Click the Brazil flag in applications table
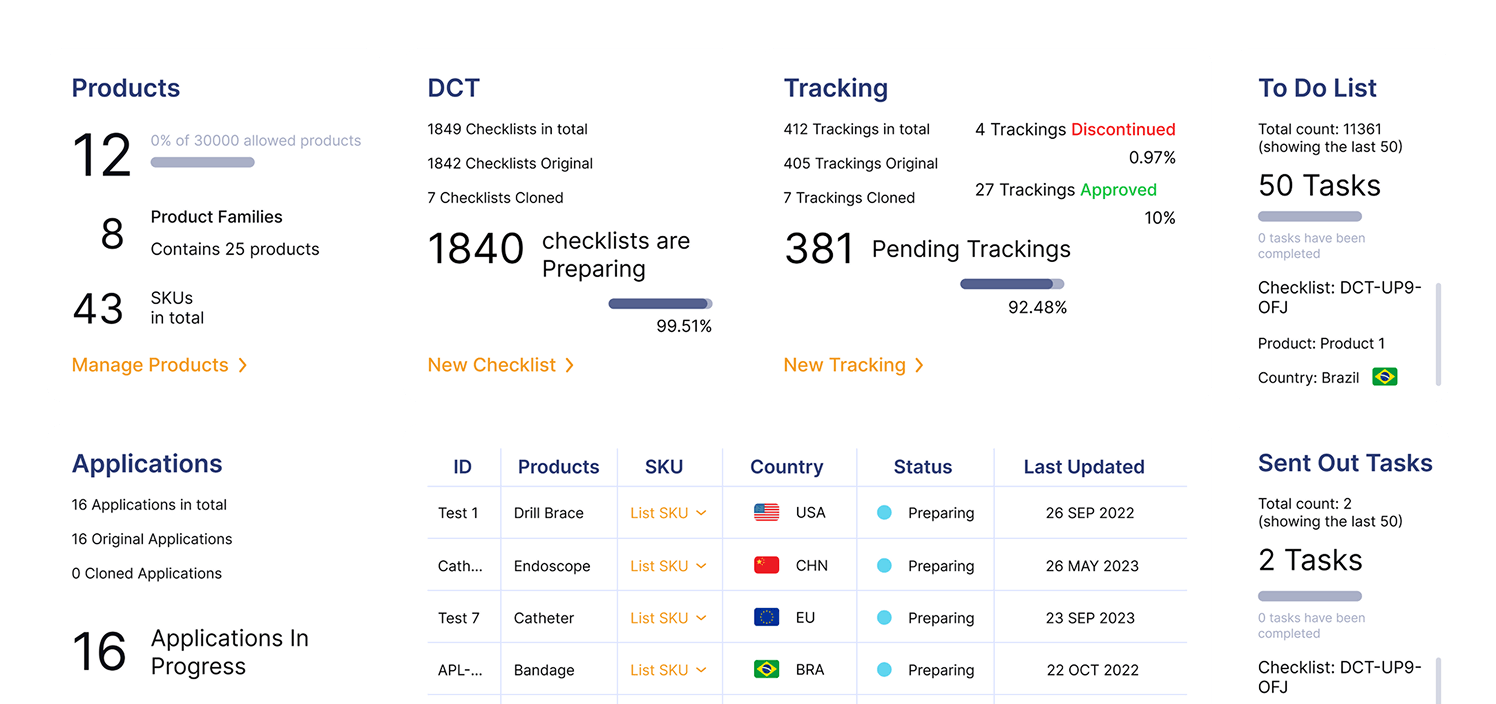Viewport: 1496px width, 704px height. coord(766,669)
